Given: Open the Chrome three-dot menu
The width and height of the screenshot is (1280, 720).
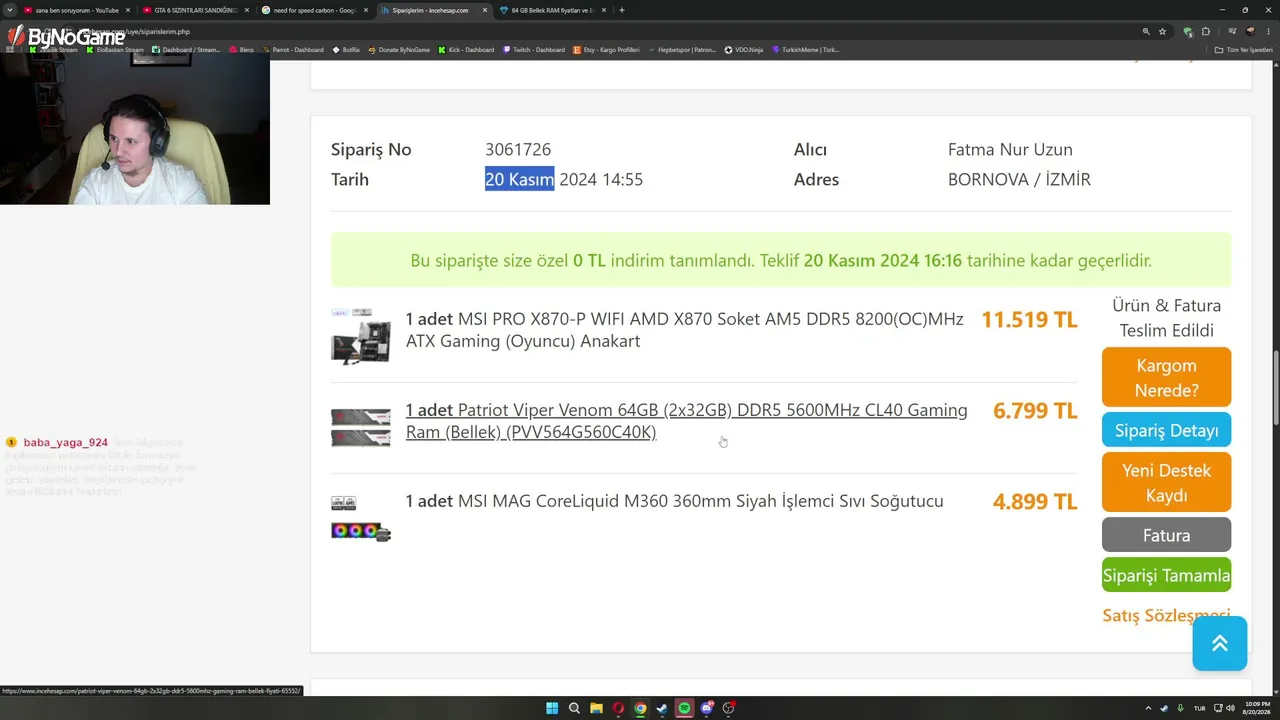Looking at the screenshot, I should (1268, 32).
